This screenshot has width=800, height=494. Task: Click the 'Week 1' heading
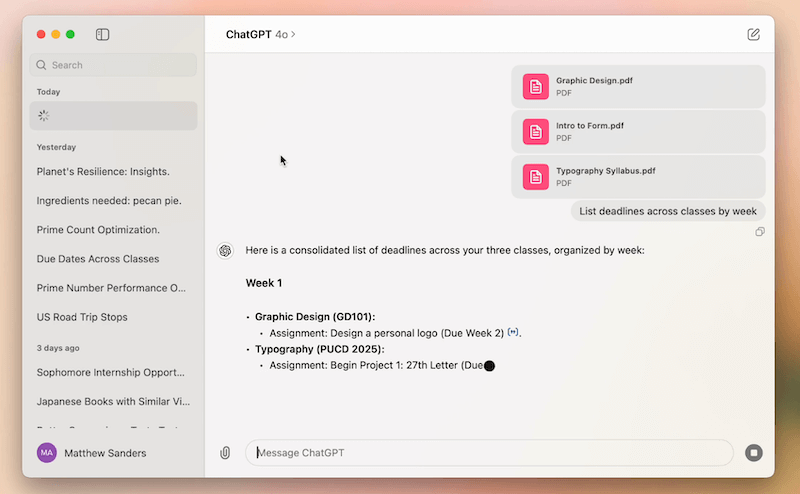click(x=264, y=283)
